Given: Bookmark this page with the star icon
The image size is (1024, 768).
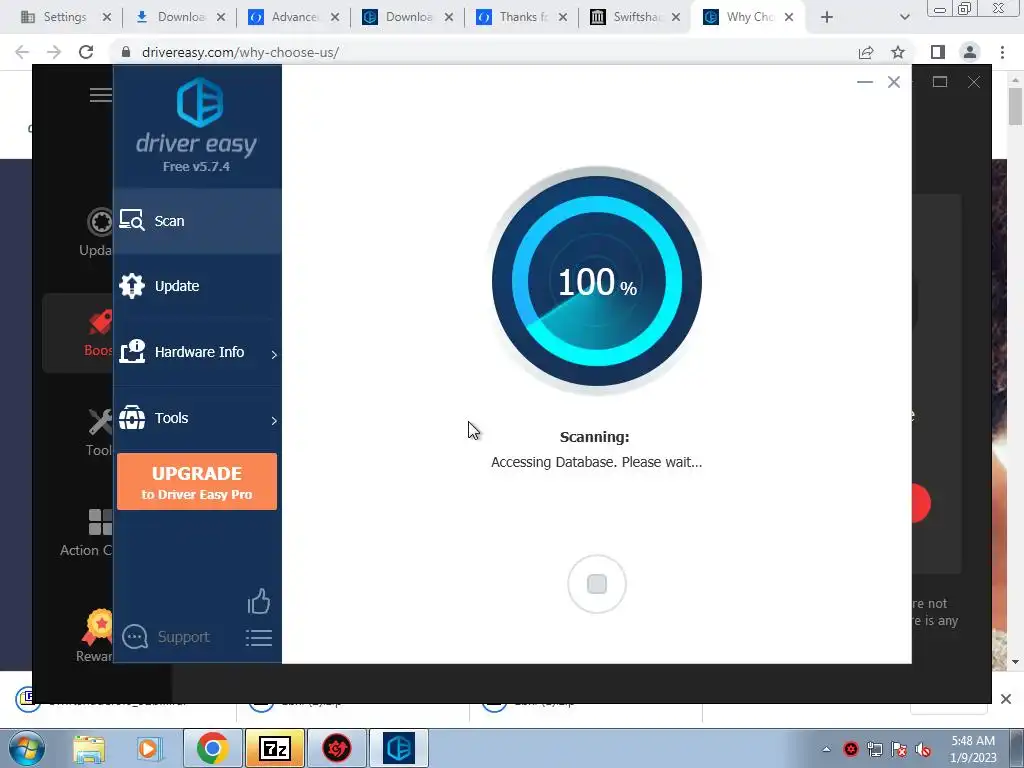Looking at the screenshot, I should pyautogui.click(x=898, y=52).
